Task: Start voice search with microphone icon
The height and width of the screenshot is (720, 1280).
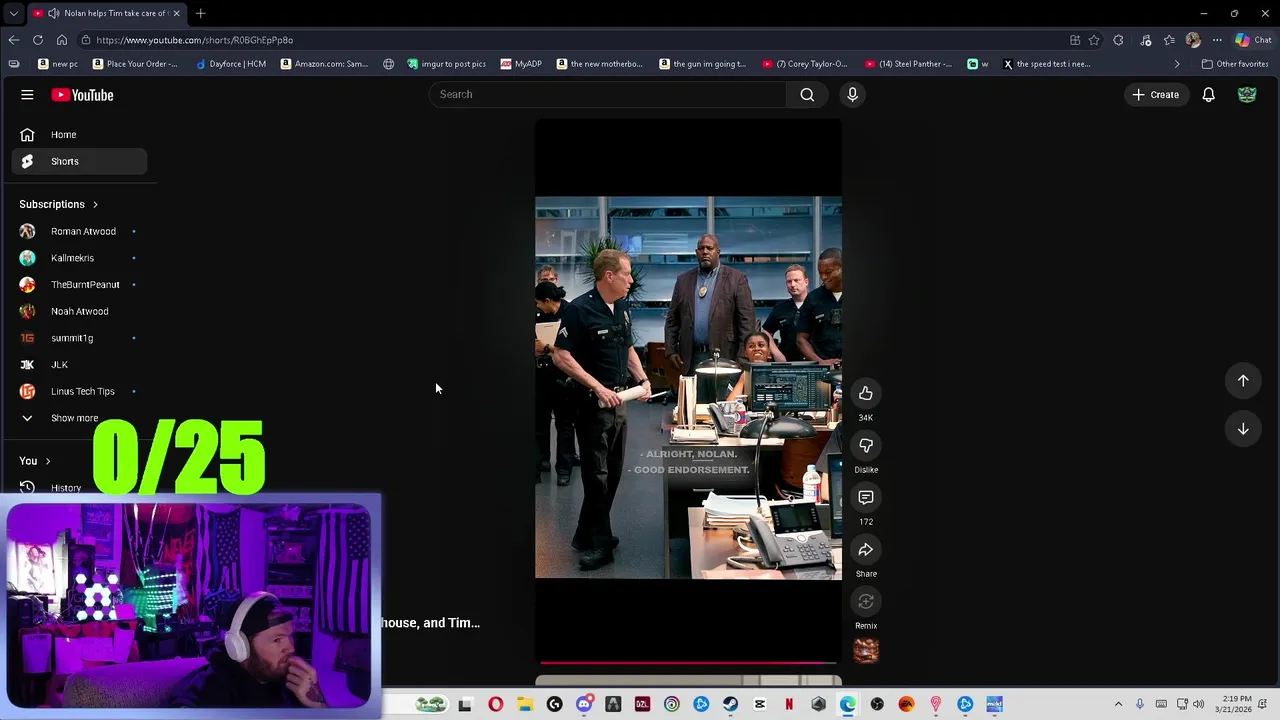Action: (852, 94)
